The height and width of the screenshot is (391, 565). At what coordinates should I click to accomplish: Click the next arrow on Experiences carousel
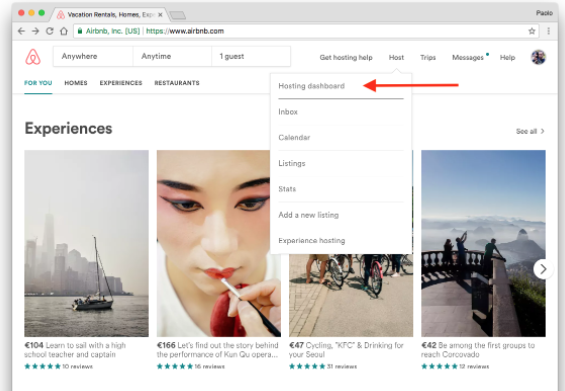click(543, 269)
